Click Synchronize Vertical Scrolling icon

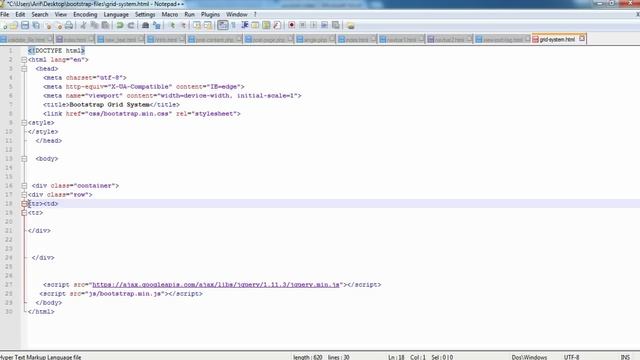[197, 25]
